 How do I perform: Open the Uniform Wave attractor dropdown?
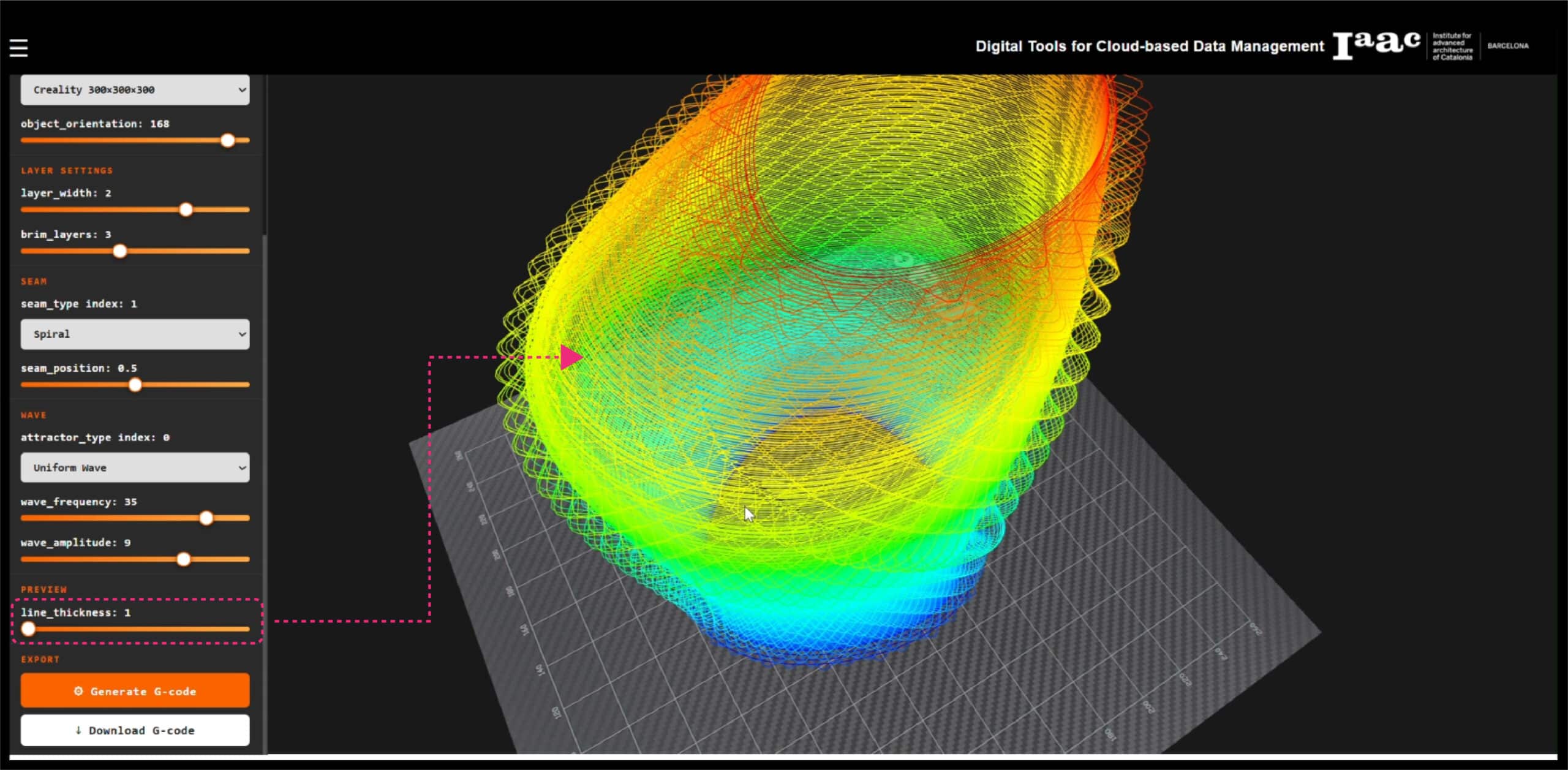click(x=135, y=468)
